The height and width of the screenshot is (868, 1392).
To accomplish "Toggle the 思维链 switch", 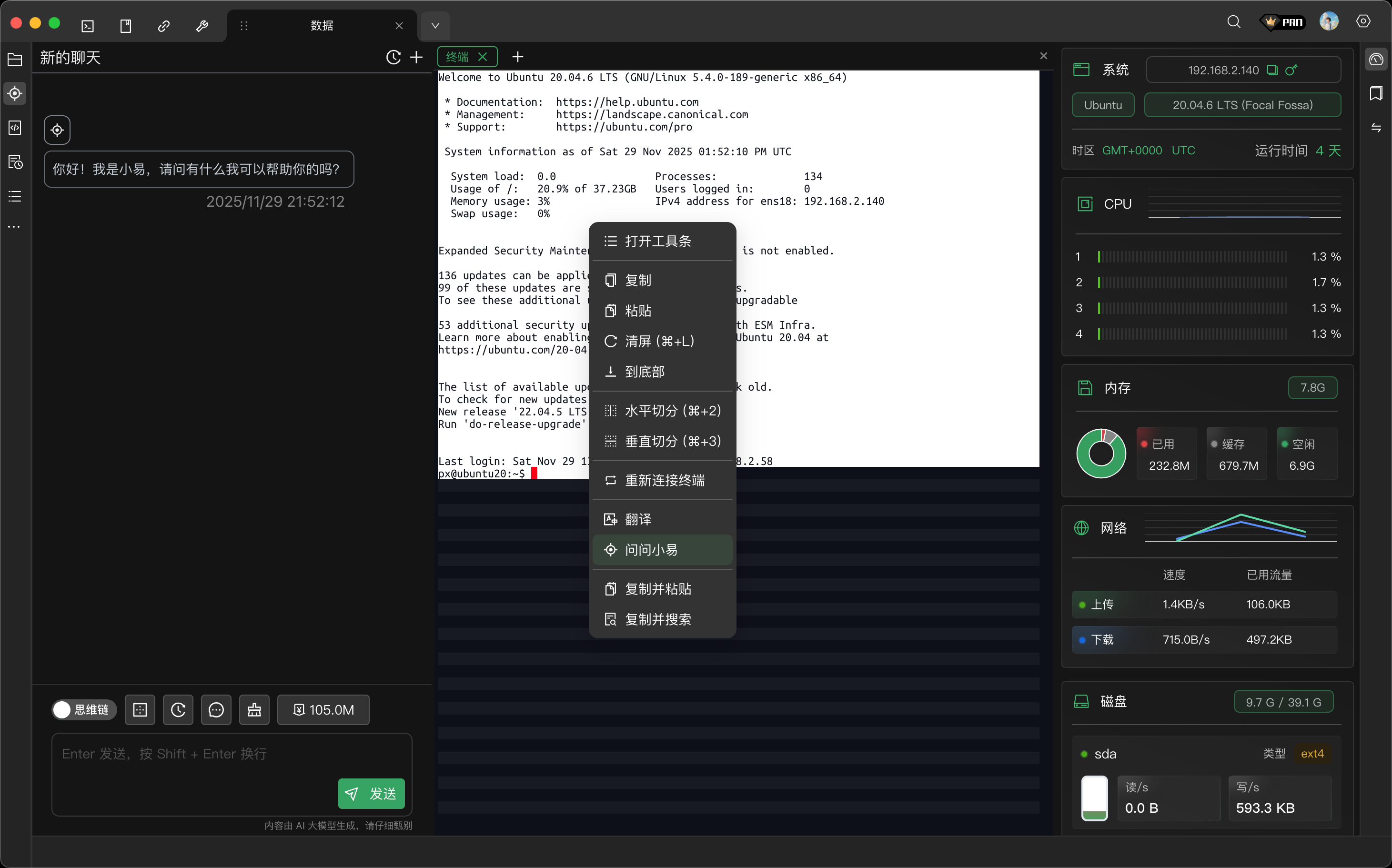I will pos(84,710).
